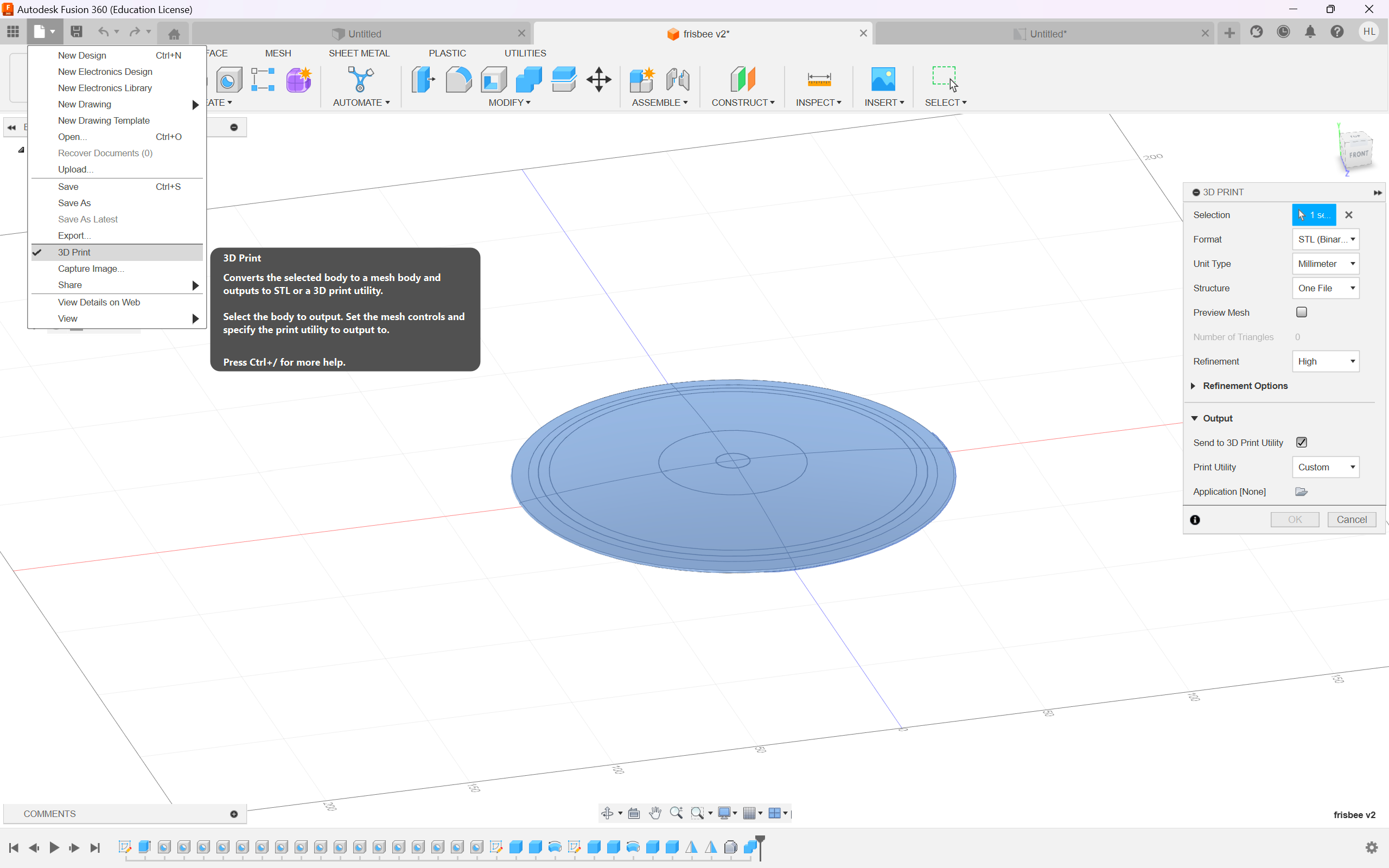The image size is (1389, 868).
Task: Switch to the Untitled design tab
Action: tap(366, 33)
